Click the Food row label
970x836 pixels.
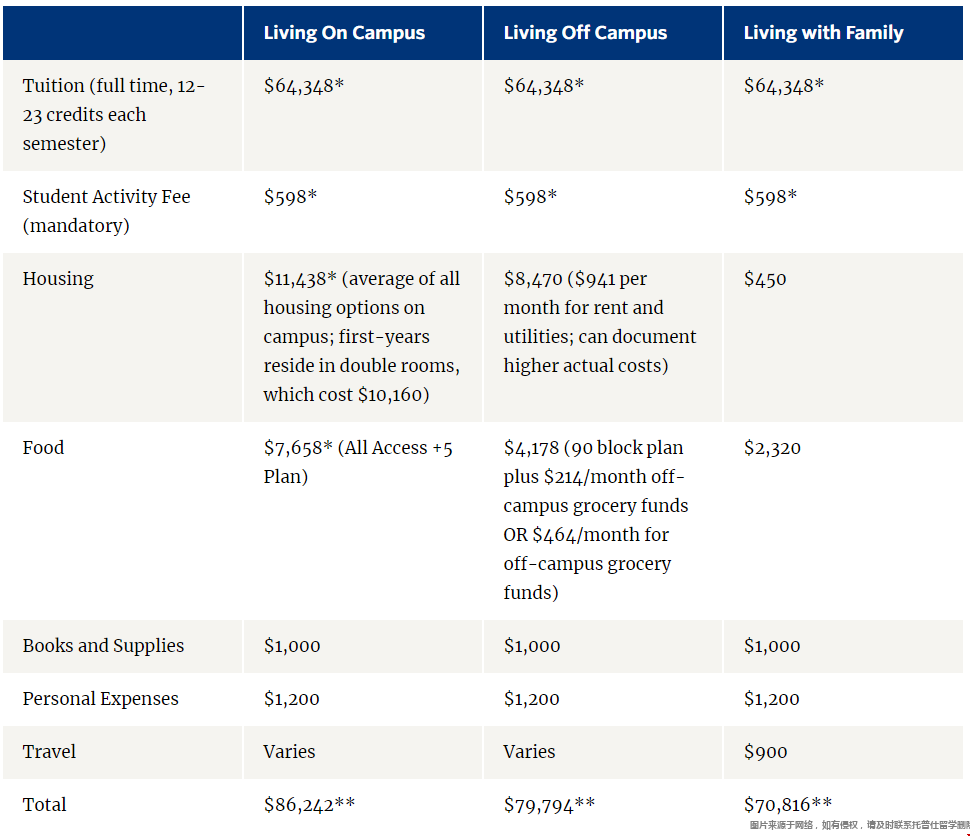pyautogui.click(x=43, y=447)
